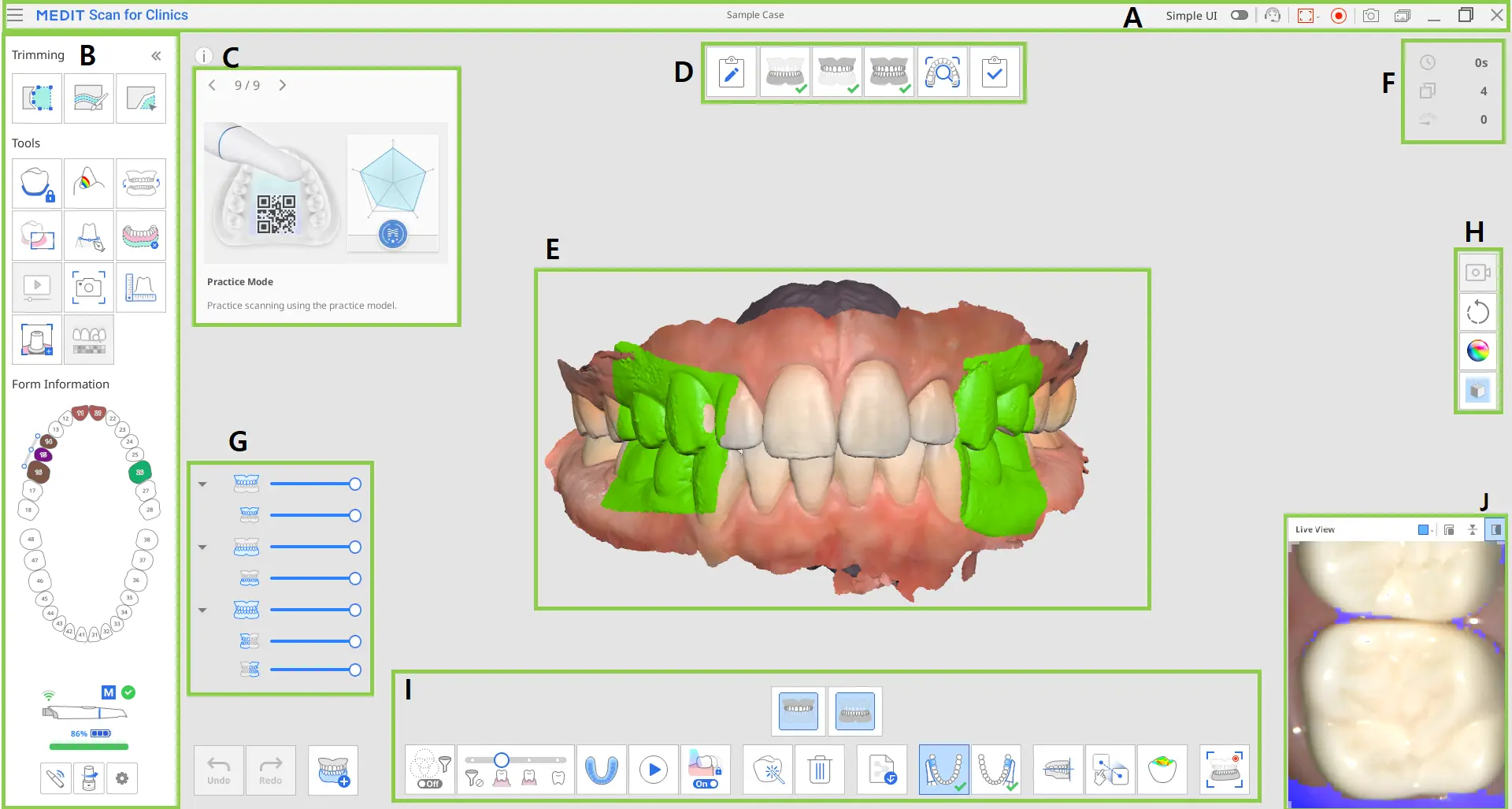This screenshot has height=809, width=1512.
Task: Open the occlusion alignment rotate tool
Action: coord(141,184)
